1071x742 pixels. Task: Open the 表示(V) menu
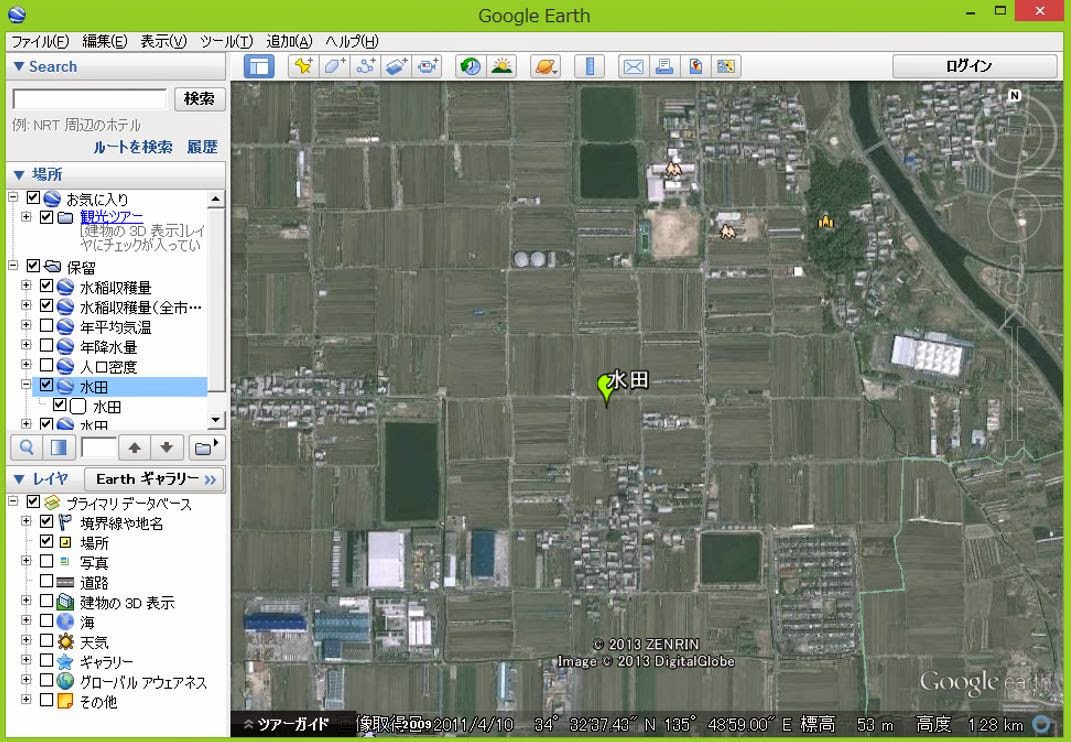pos(163,42)
